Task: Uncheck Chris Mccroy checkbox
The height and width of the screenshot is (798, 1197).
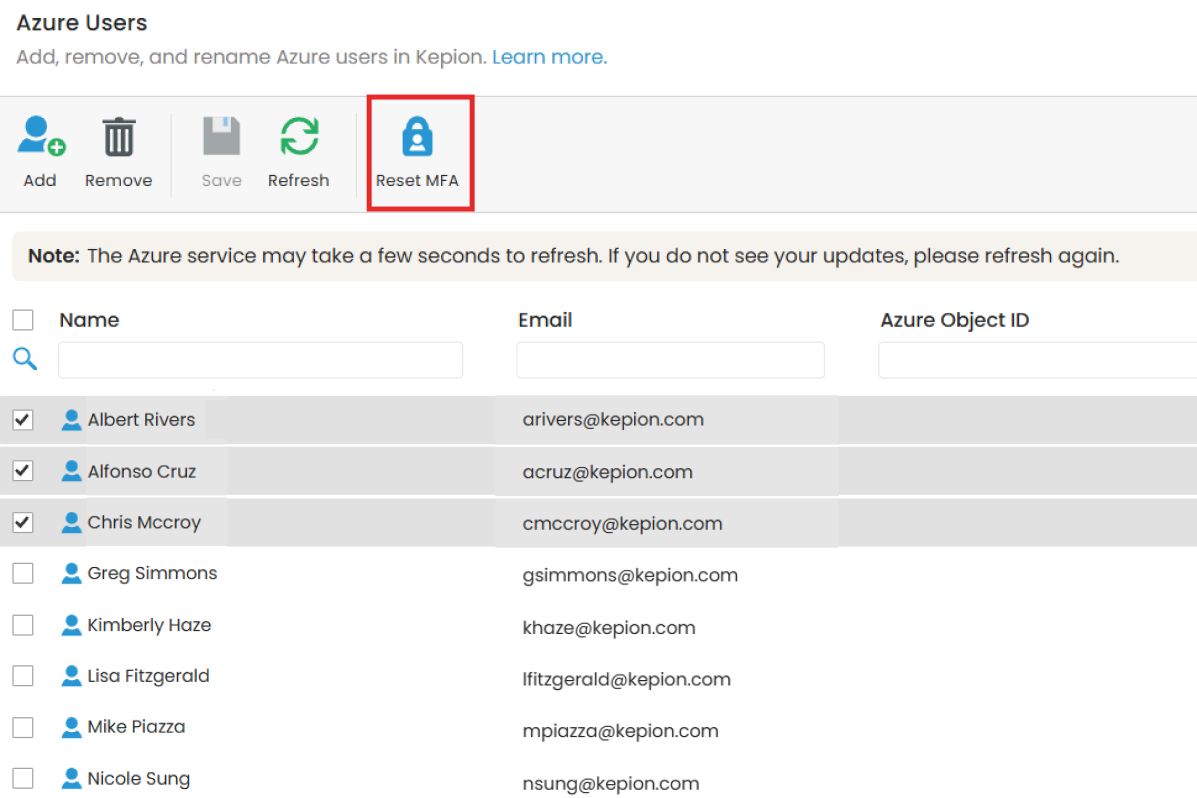Action: (23, 522)
